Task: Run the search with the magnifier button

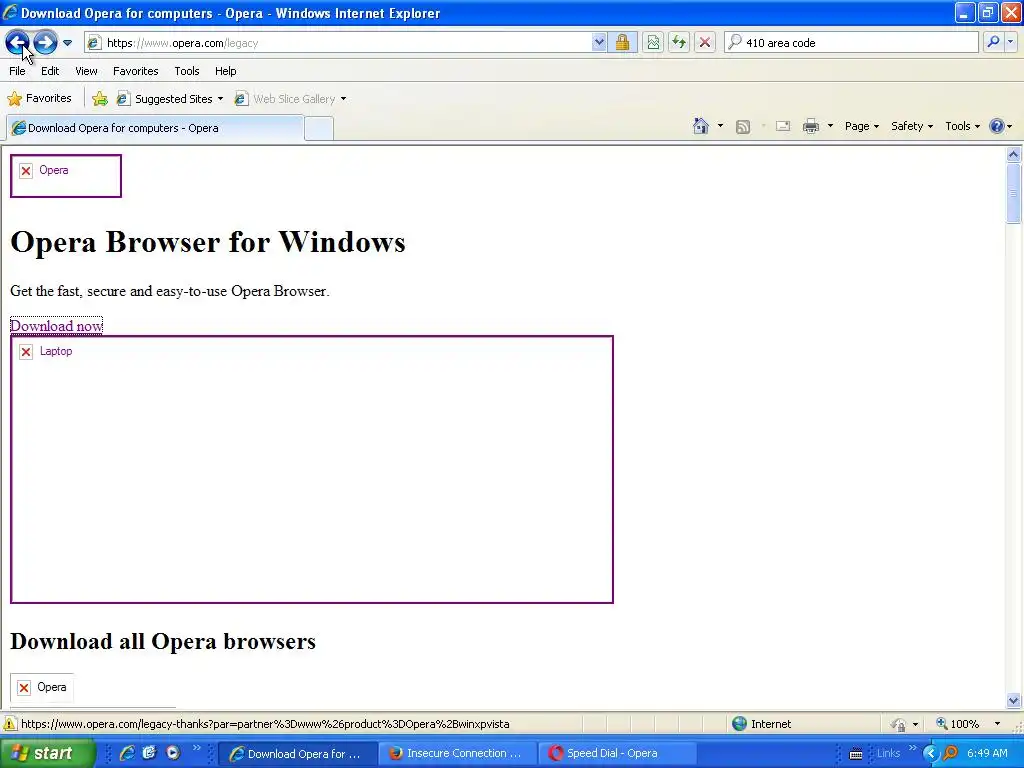Action: pos(993,43)
